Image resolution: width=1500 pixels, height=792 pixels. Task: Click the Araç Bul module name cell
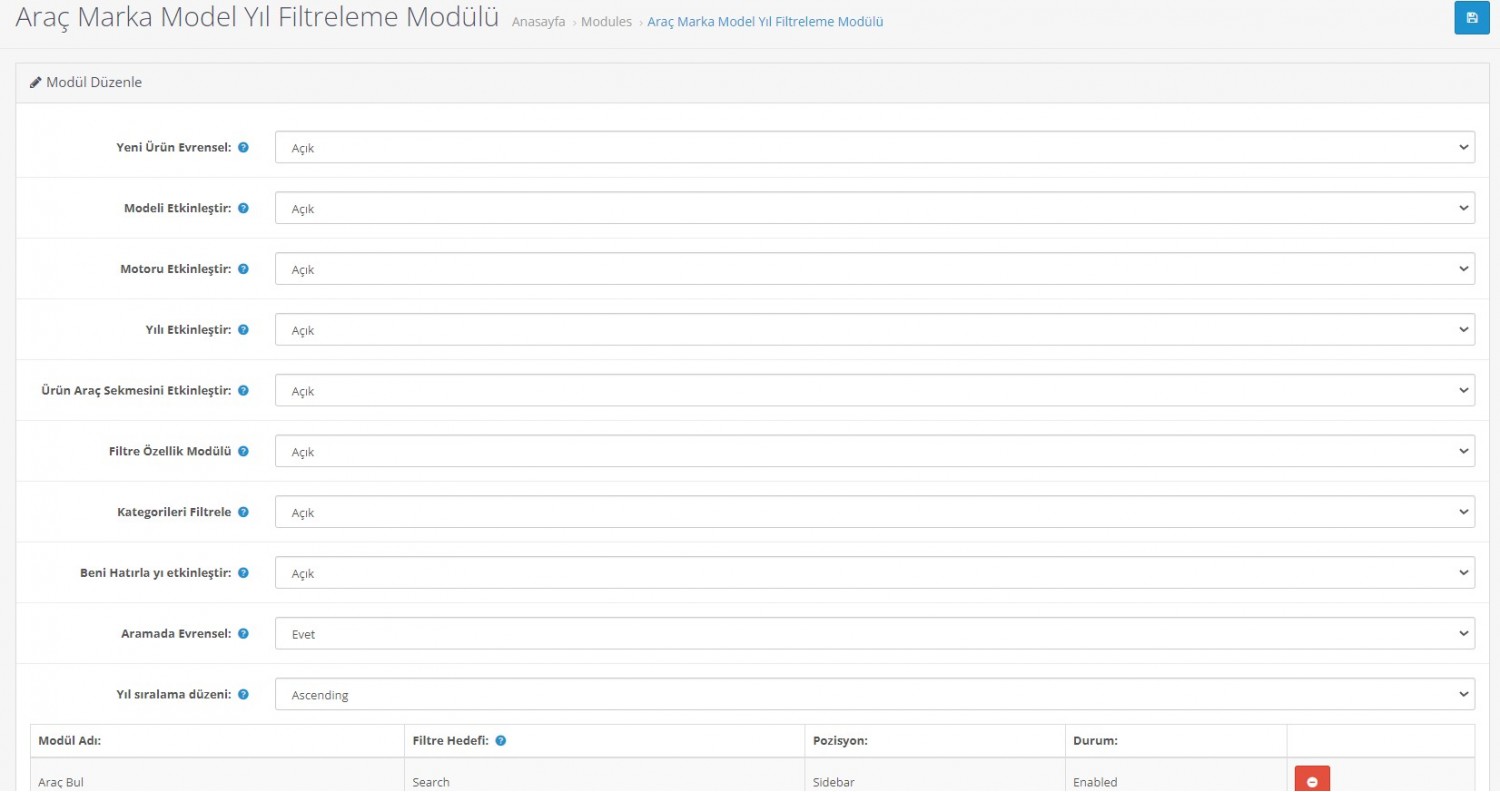[61, 782]
